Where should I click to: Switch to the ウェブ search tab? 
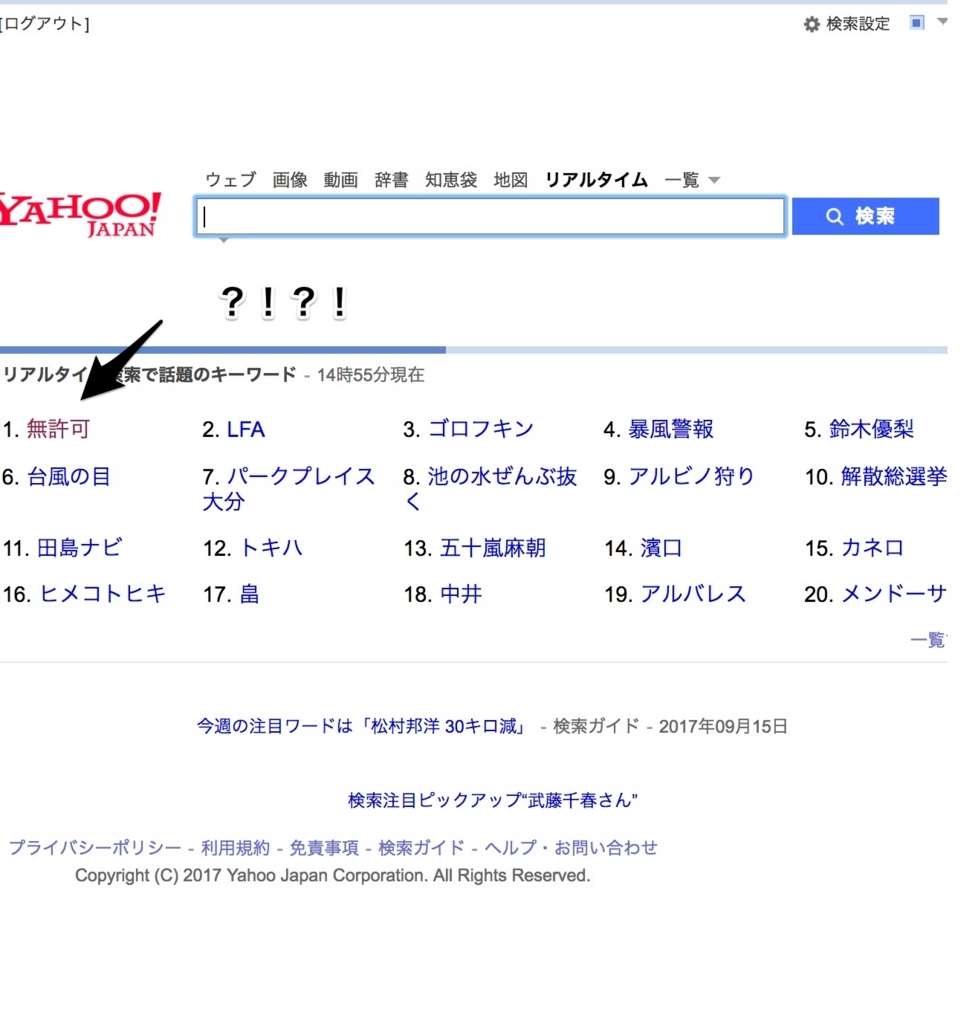coord(230,180)
